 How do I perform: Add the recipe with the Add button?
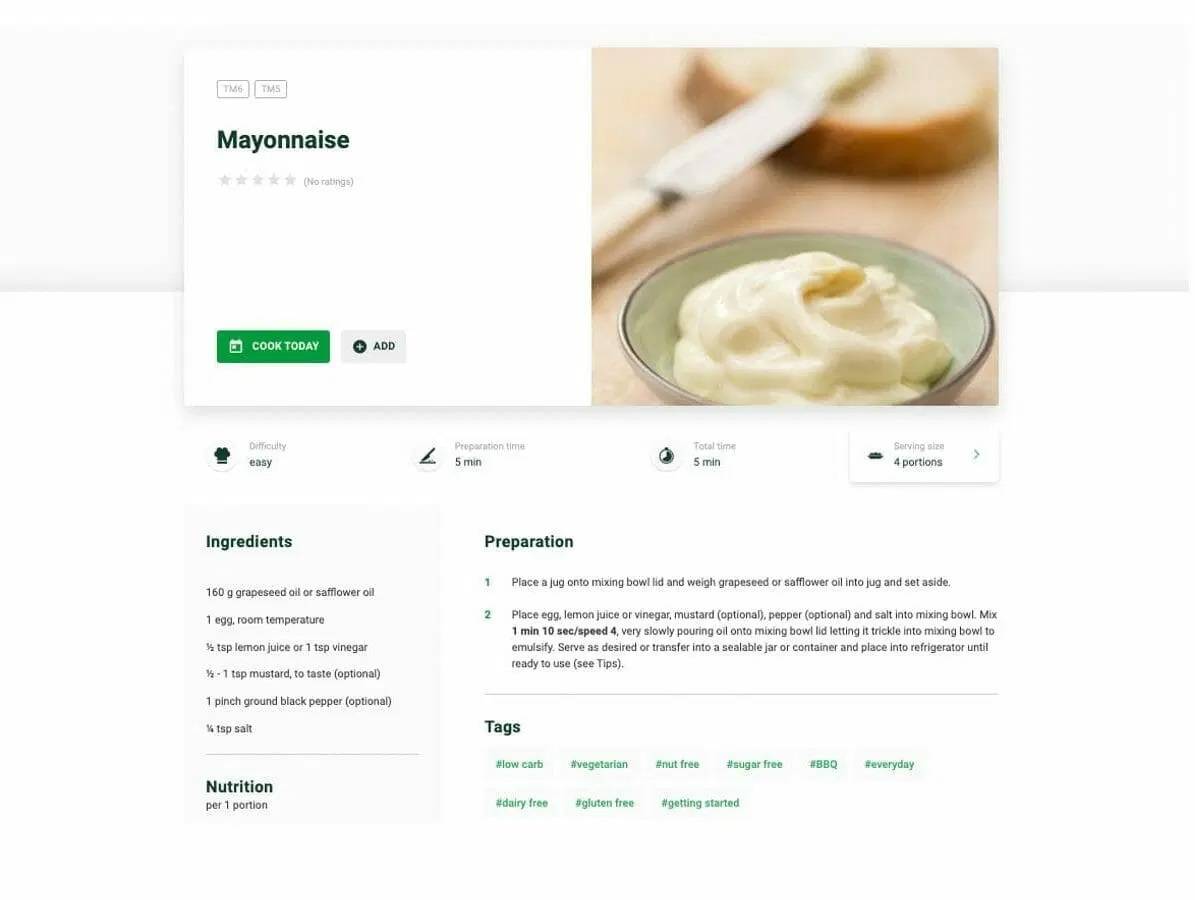click(373, 347)
